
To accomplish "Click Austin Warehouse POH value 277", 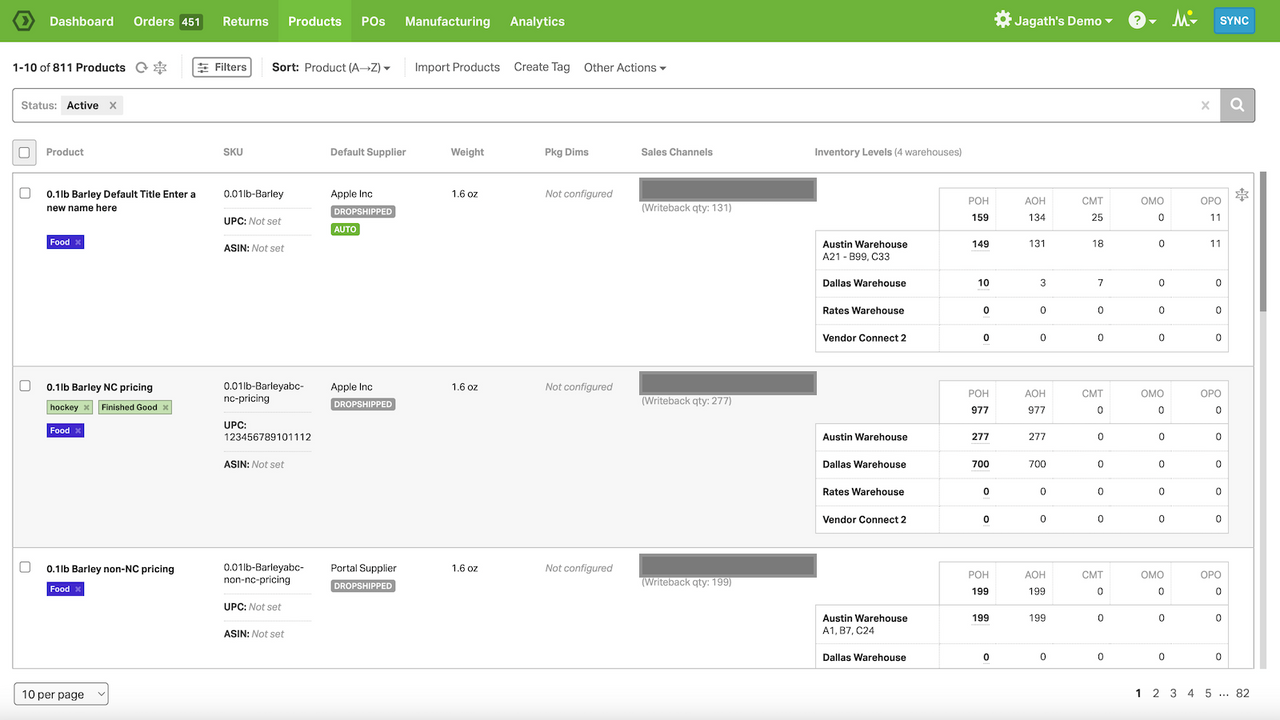I will (980, 437).
